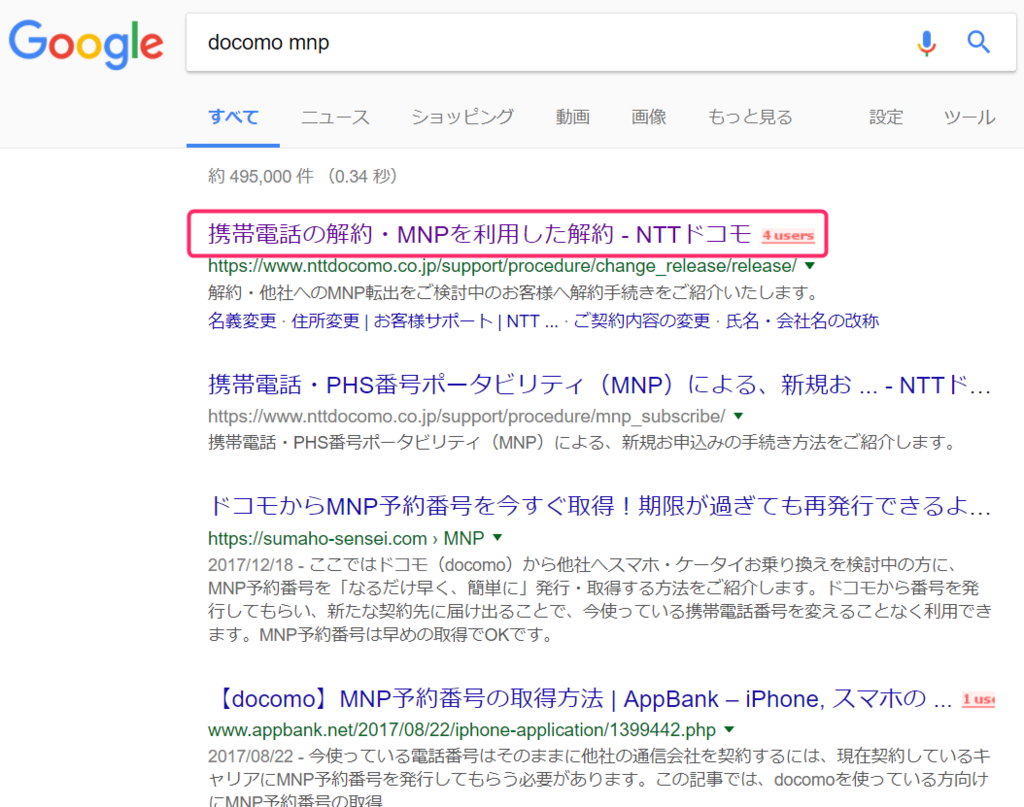Click the date 2017/12/18 in sumaho-sensei snippet
This screenshot has width=1024, height=807.
[x=250, y=565]
